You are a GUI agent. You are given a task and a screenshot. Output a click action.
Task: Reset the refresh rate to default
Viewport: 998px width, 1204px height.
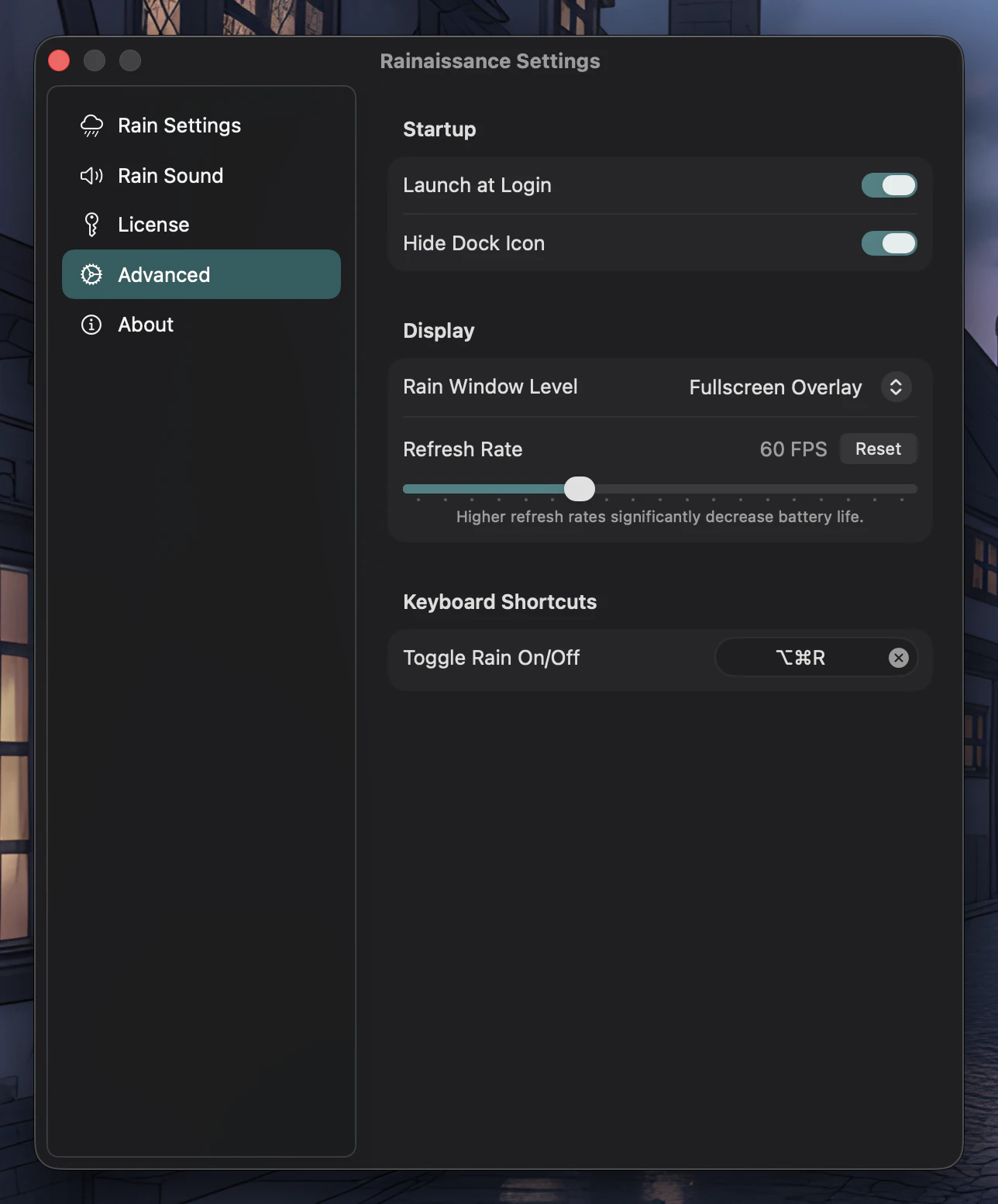coord(878,449)
